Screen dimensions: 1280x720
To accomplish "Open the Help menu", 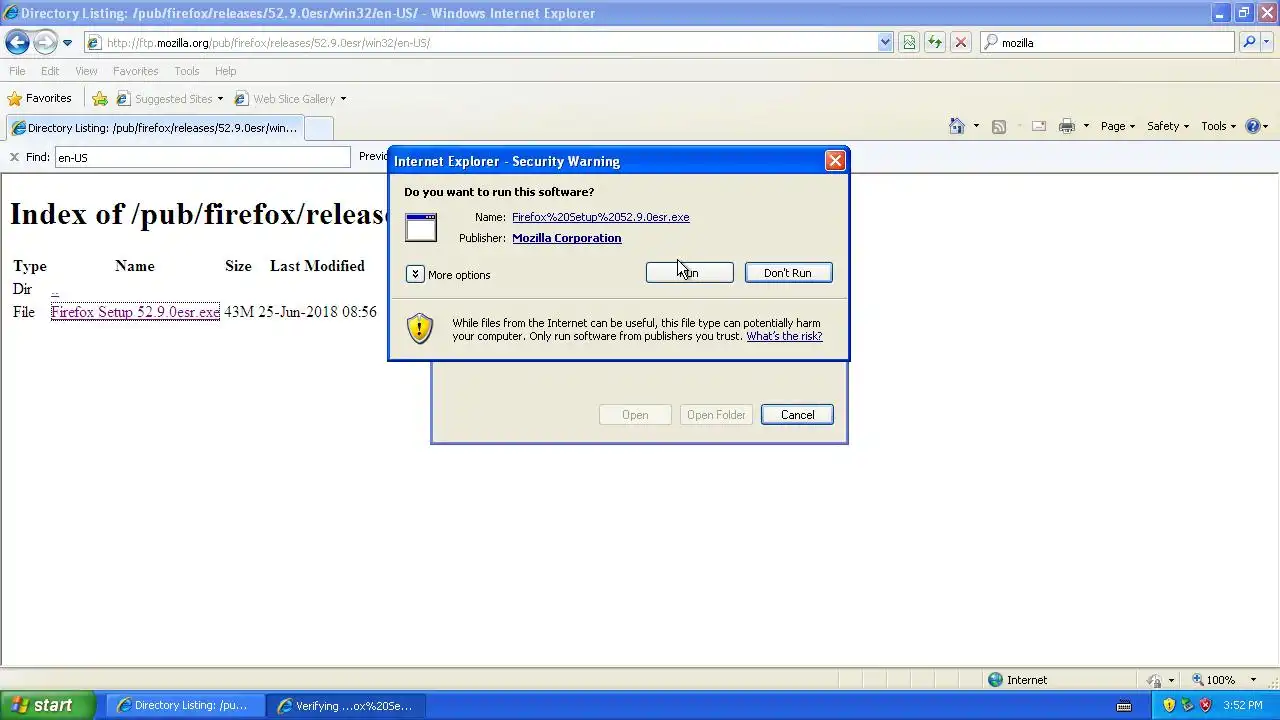I will [x=225, y=71].
